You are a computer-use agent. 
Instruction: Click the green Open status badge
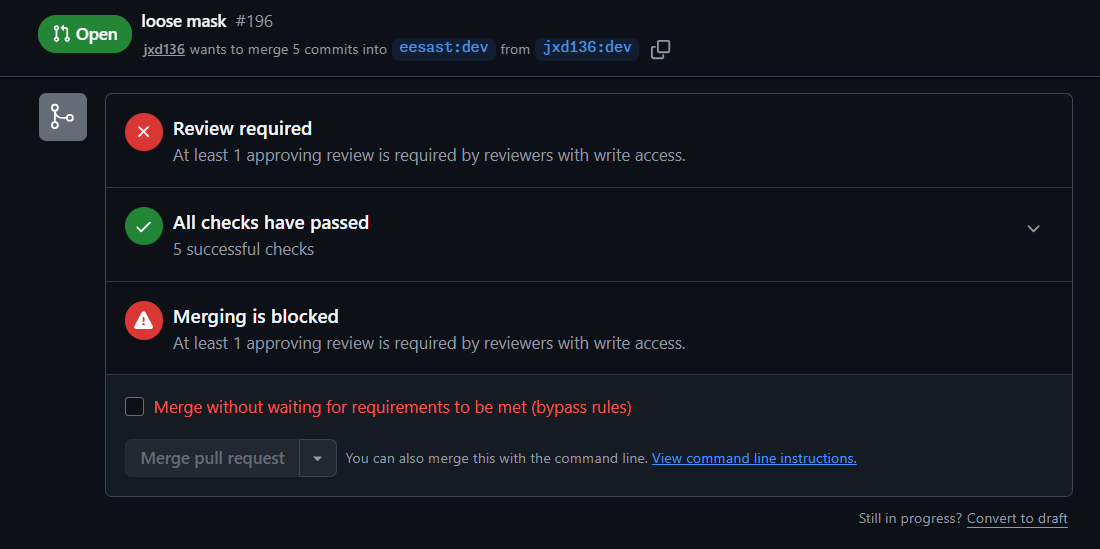point(85,34)
